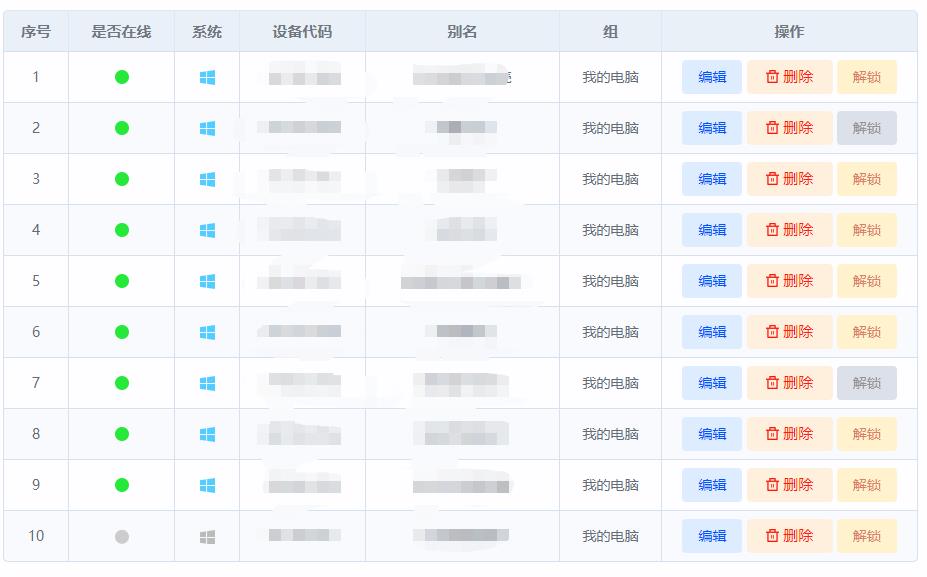Click 删除 for row 6
Viewport: 927px width, 577px height.
tap(790, 332)
